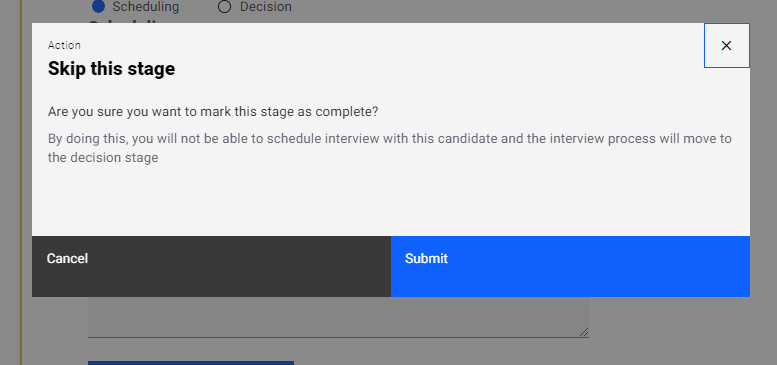This screenshot has height=365, width=777.
Task: Click the small Action label above heading
Action: coord(64,45)
